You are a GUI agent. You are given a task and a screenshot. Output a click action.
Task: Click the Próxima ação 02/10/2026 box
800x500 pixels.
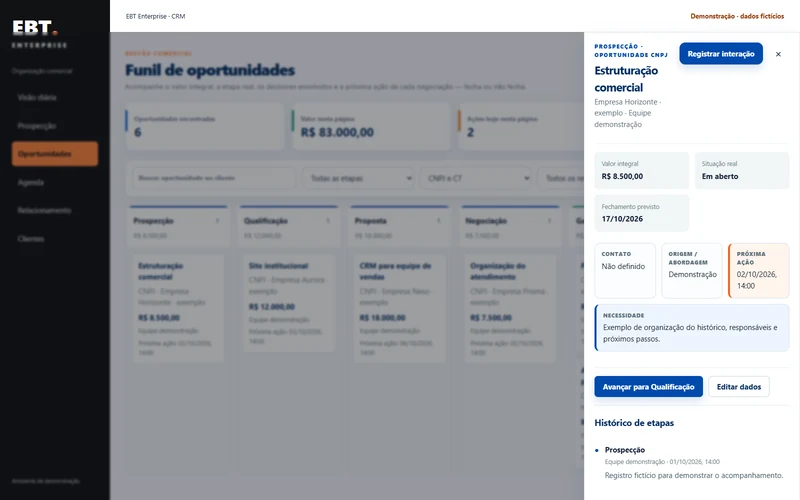759,270
